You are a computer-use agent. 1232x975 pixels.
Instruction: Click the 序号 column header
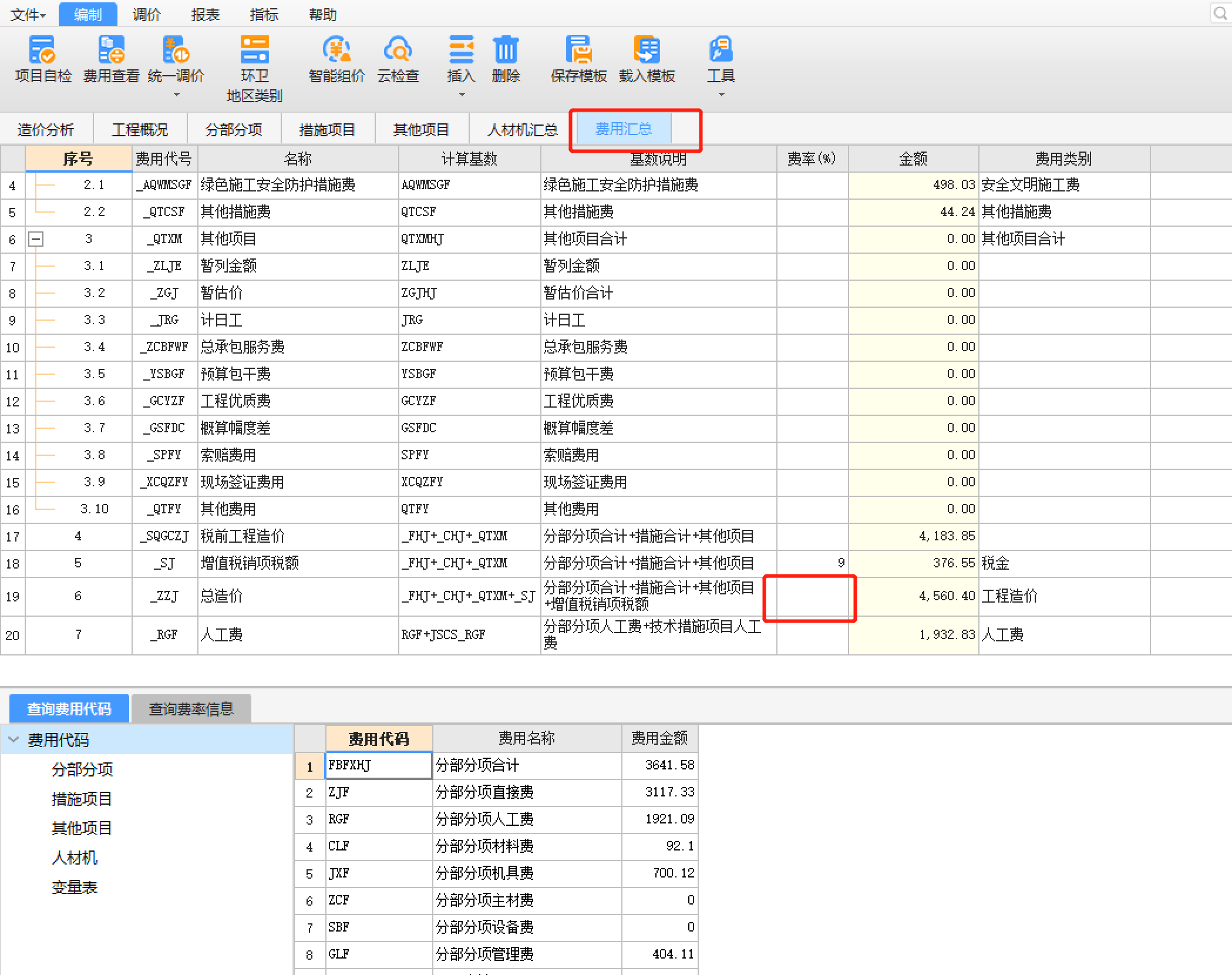[x=78, y=159]
